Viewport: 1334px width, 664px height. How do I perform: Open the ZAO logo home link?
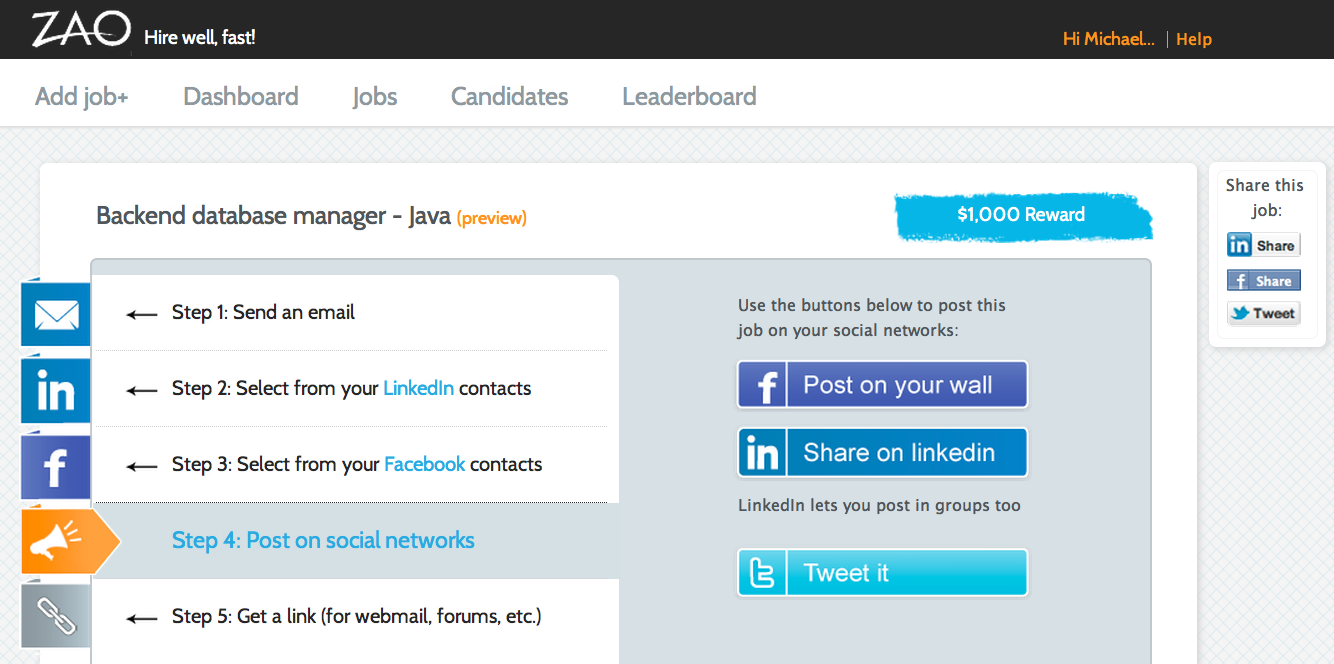[x=81, y=31]
